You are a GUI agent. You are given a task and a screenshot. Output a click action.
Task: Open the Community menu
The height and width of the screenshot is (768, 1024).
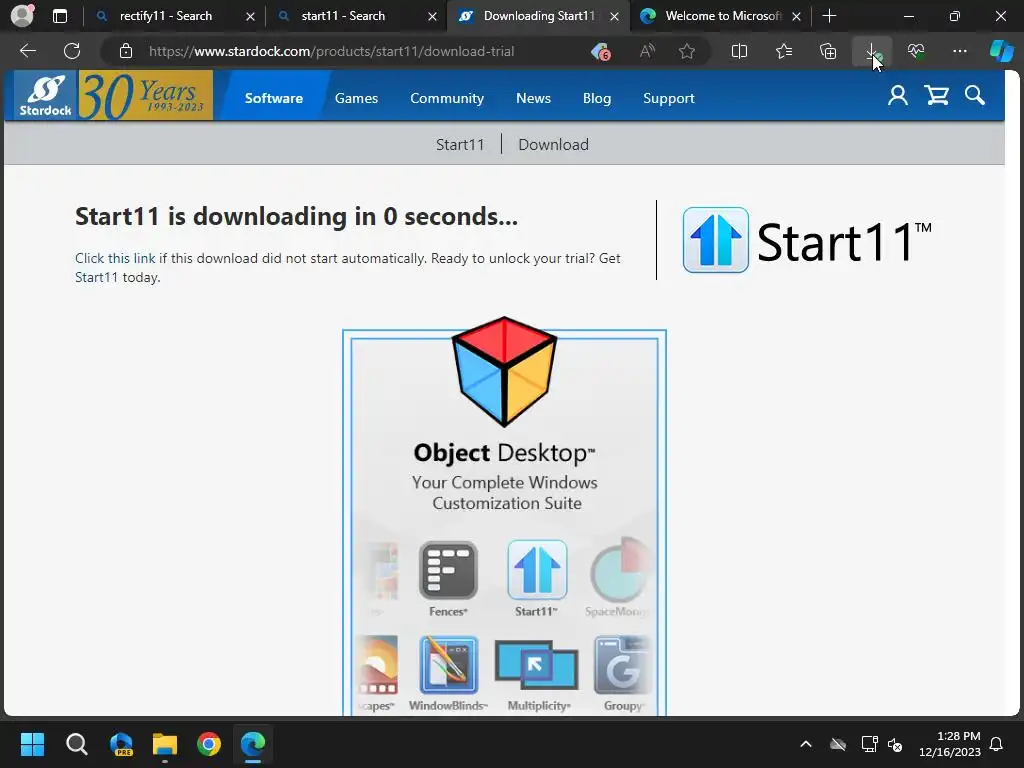pyautogui.click(x=447, y=98)
